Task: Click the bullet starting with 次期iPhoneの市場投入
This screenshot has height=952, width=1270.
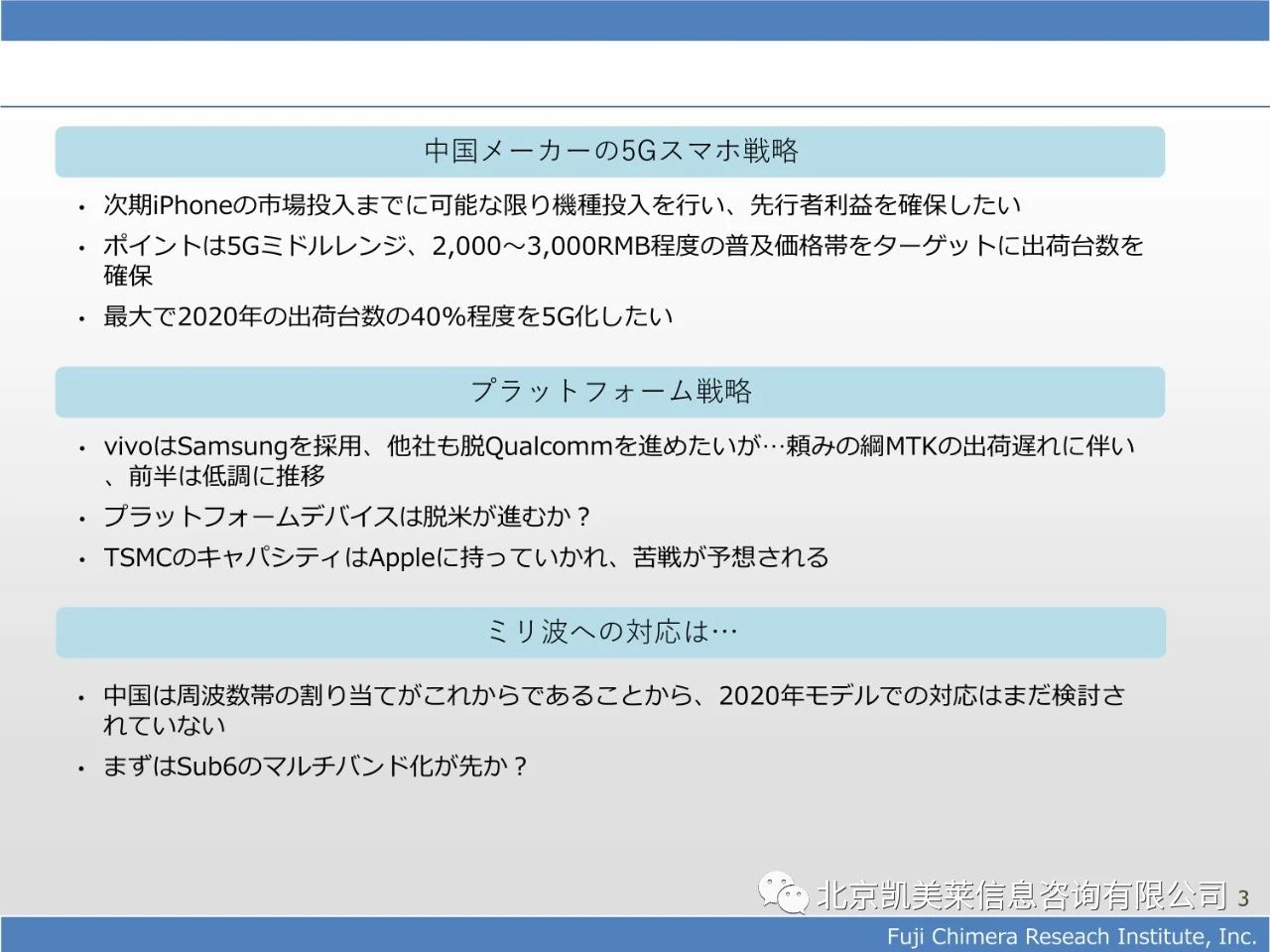Action: pyautogui.click(x=563, y=205)
